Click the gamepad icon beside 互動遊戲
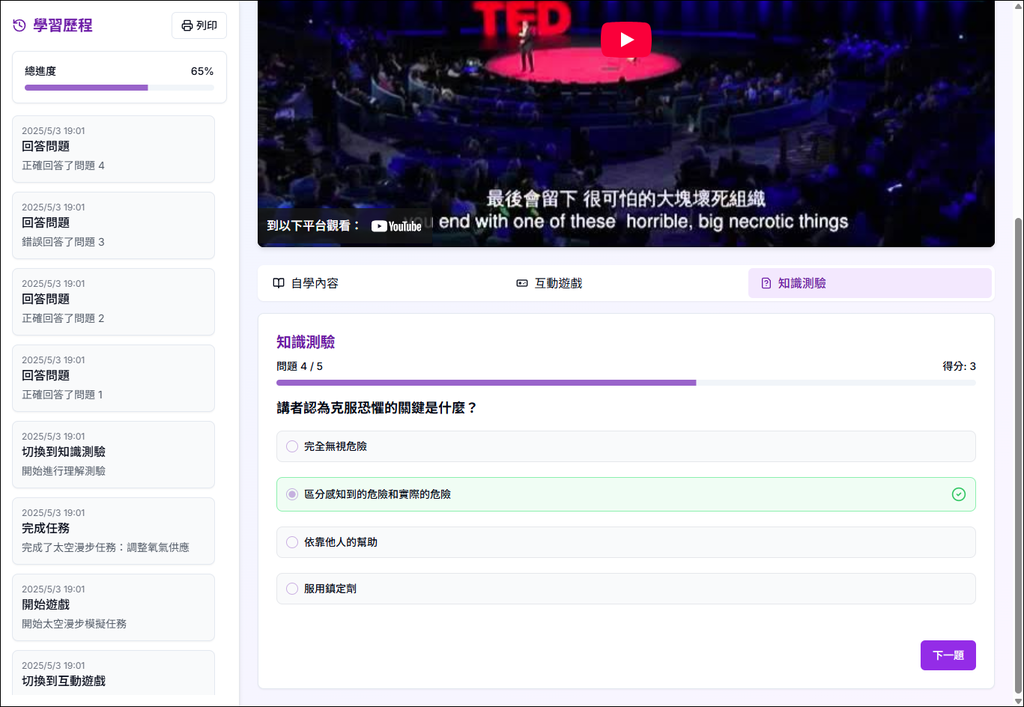The width and height of the screenshot is (1024, 707). click(522, 283)
